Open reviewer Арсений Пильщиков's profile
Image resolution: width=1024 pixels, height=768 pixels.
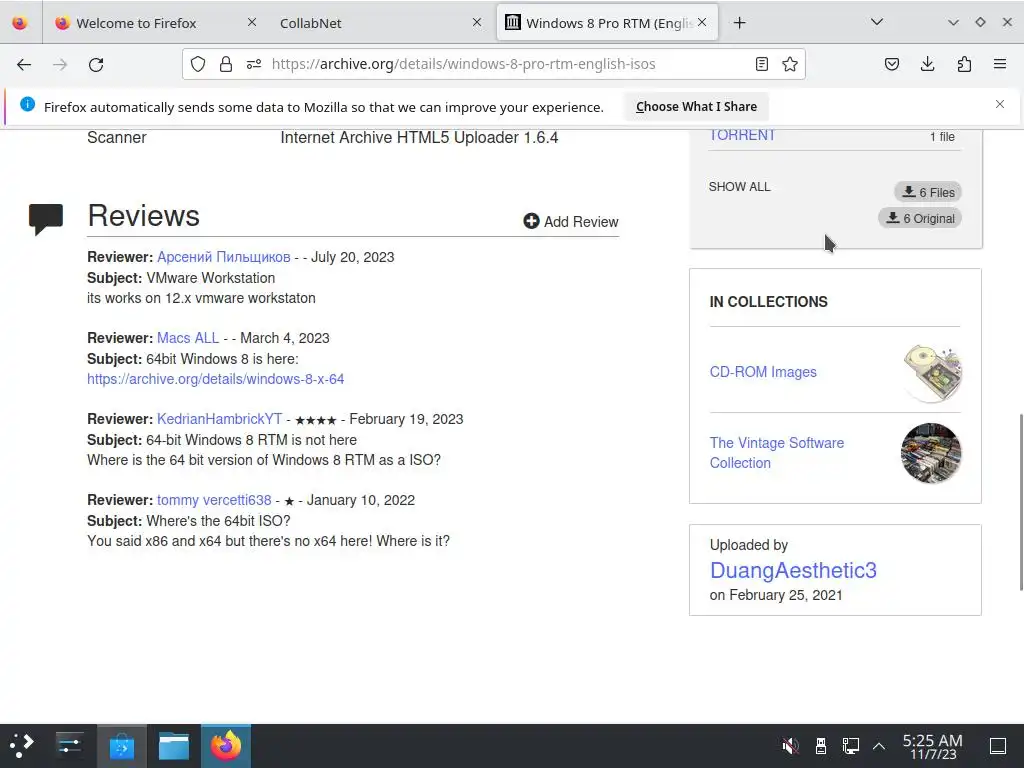[223, 257]
